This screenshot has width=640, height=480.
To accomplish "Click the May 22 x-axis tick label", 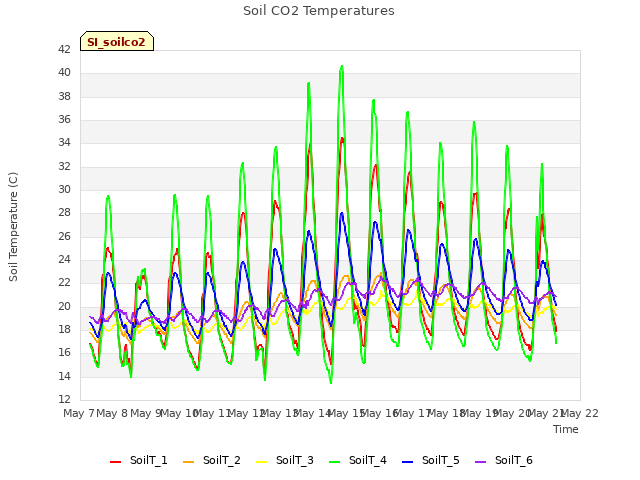I will [580, 413].
